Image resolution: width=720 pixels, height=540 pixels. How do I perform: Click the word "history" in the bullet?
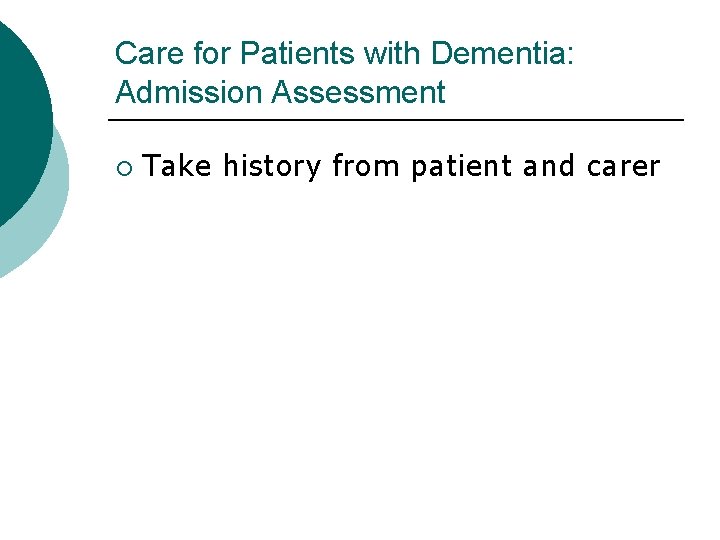click(x=272, y=166)
